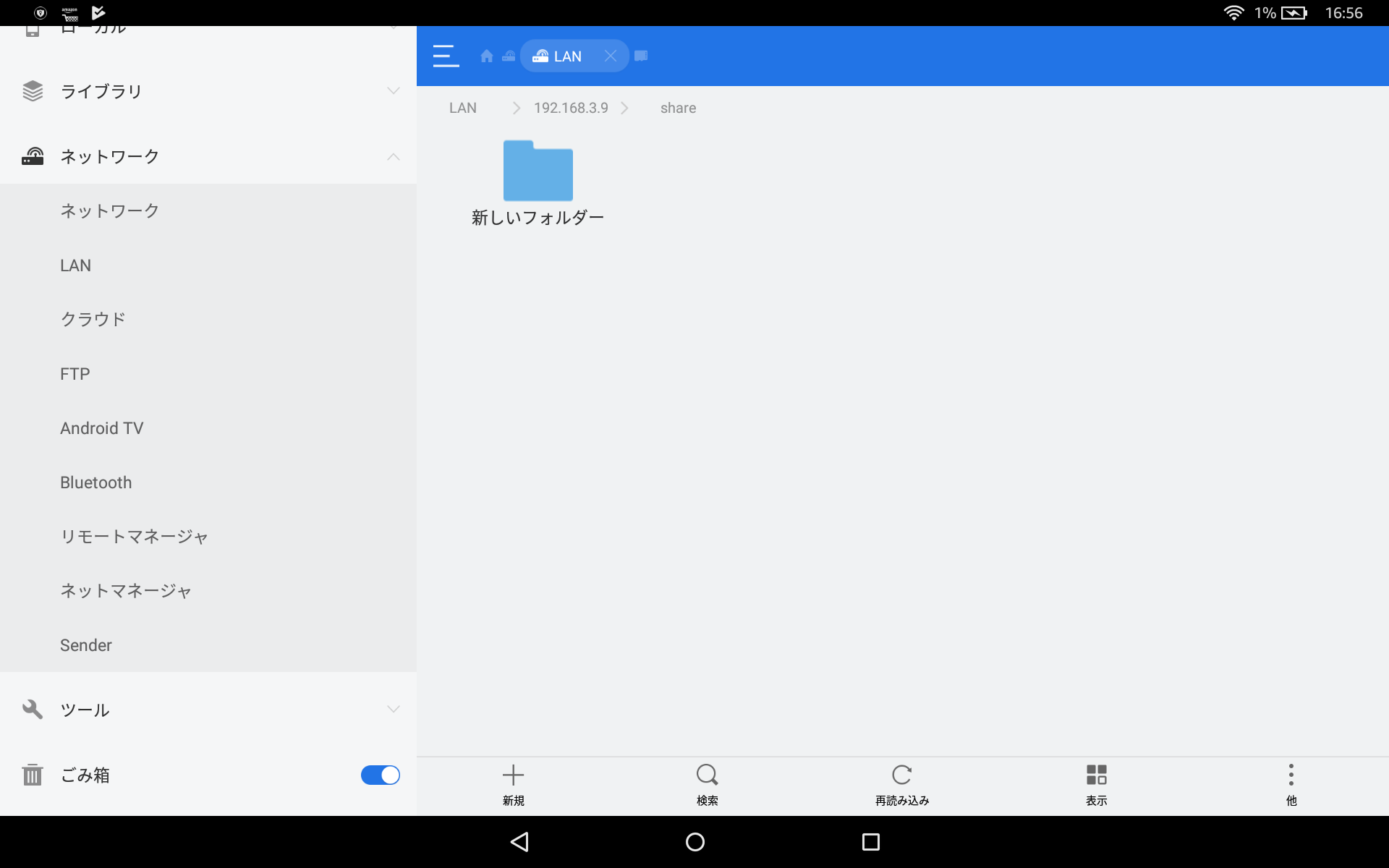Viewport: 1389px width, 868px height.
Task: Click the network icon beside the home icon
Action: click(509, 56)
